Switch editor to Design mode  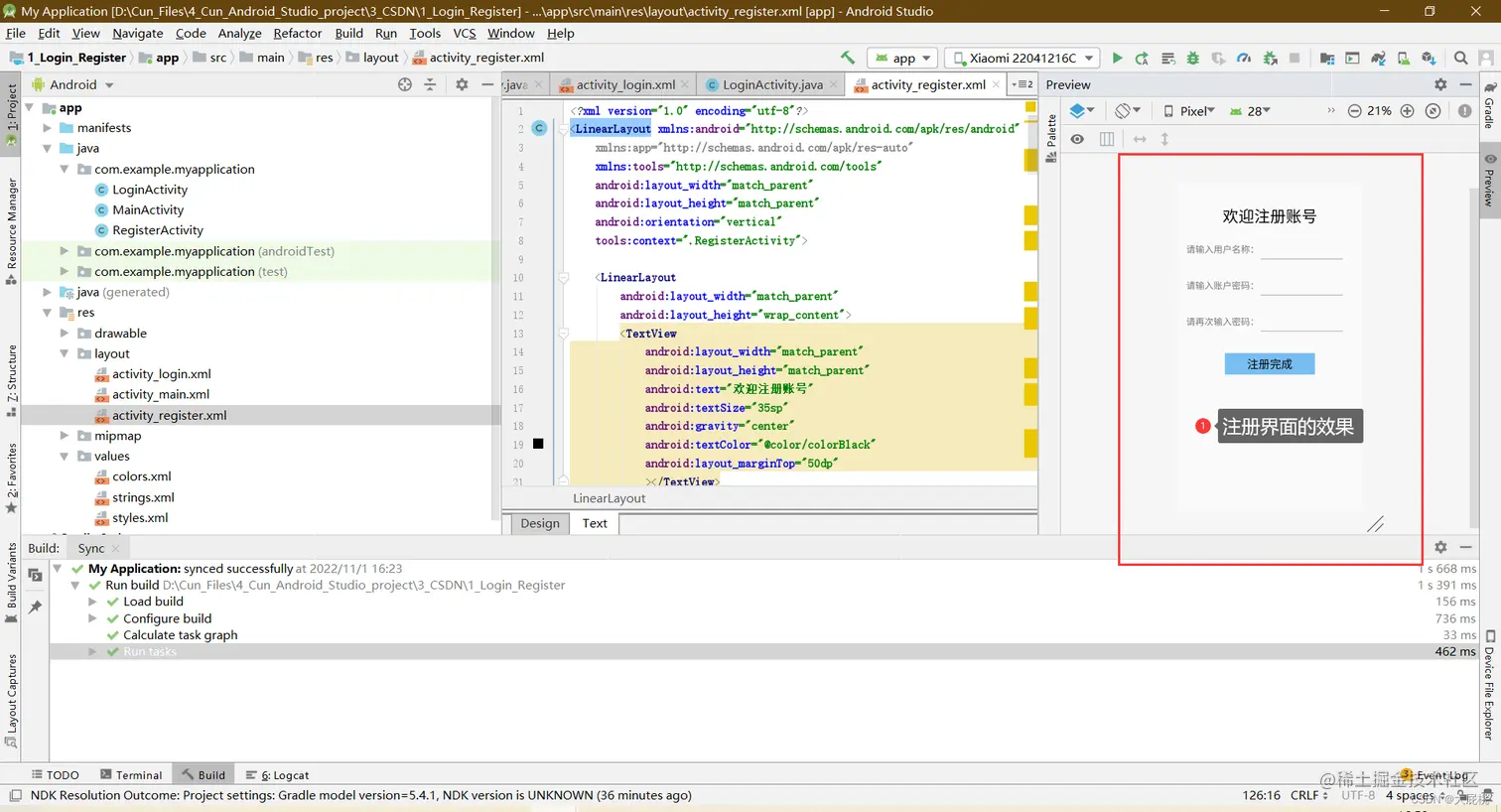(540, 523)
